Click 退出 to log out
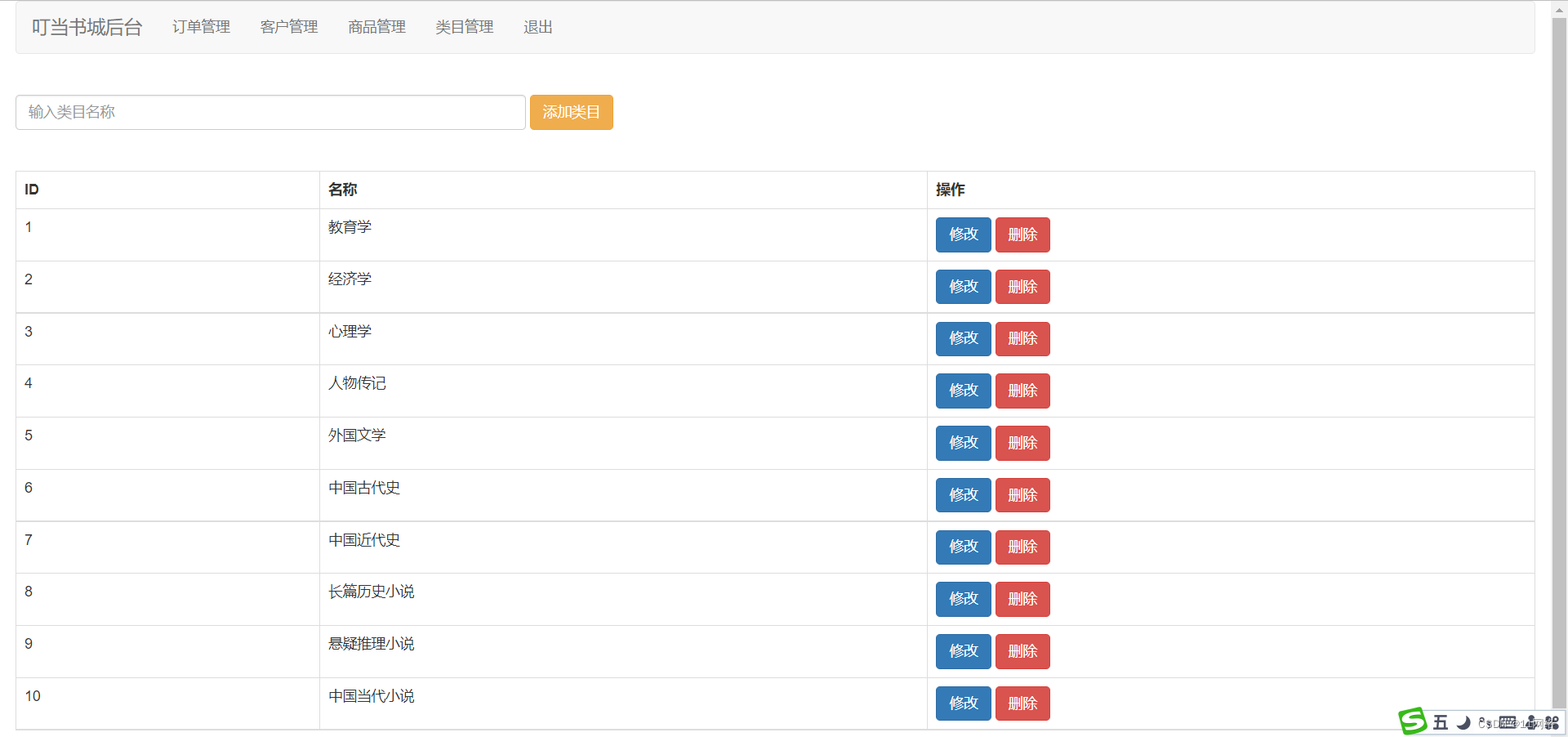Image resolution: width=1568 pixels, height=737 pixels. 538,27
